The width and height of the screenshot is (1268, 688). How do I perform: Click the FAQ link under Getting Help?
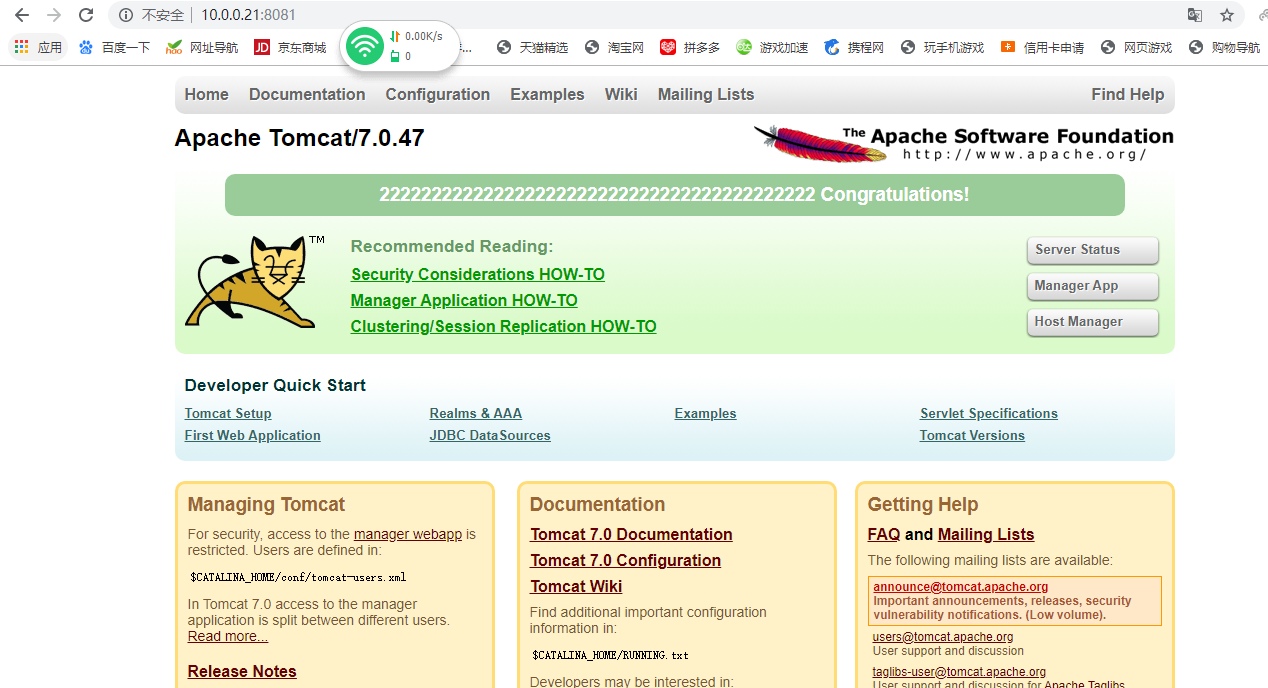pos(884,534)
